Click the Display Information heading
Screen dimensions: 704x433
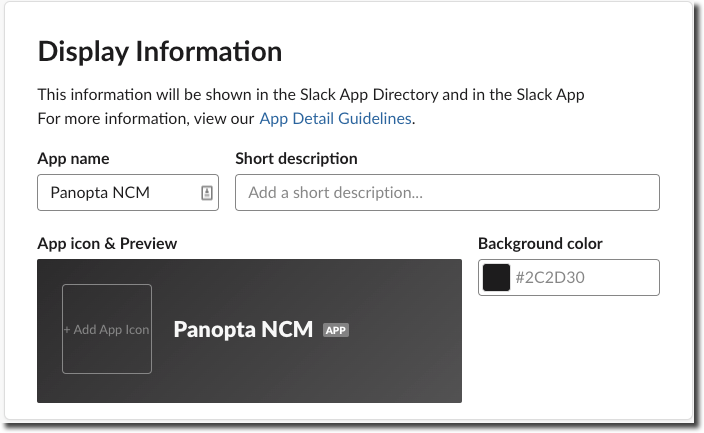click(x=160, y=51)
